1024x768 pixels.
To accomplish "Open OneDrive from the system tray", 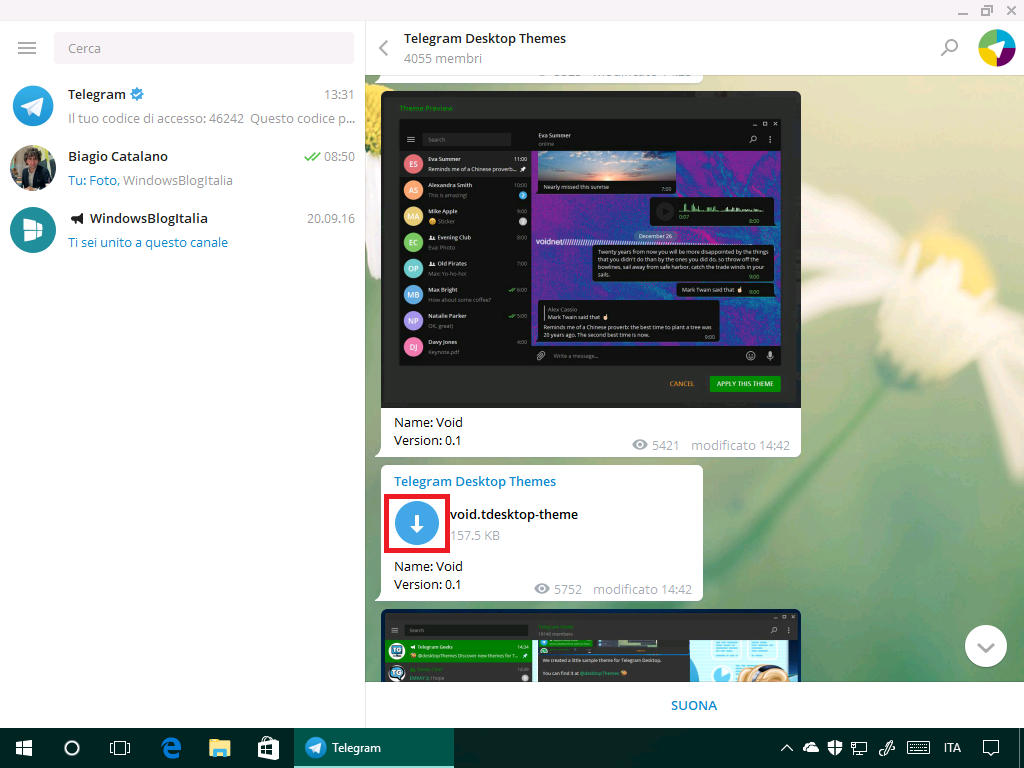I will pos(810,748).
